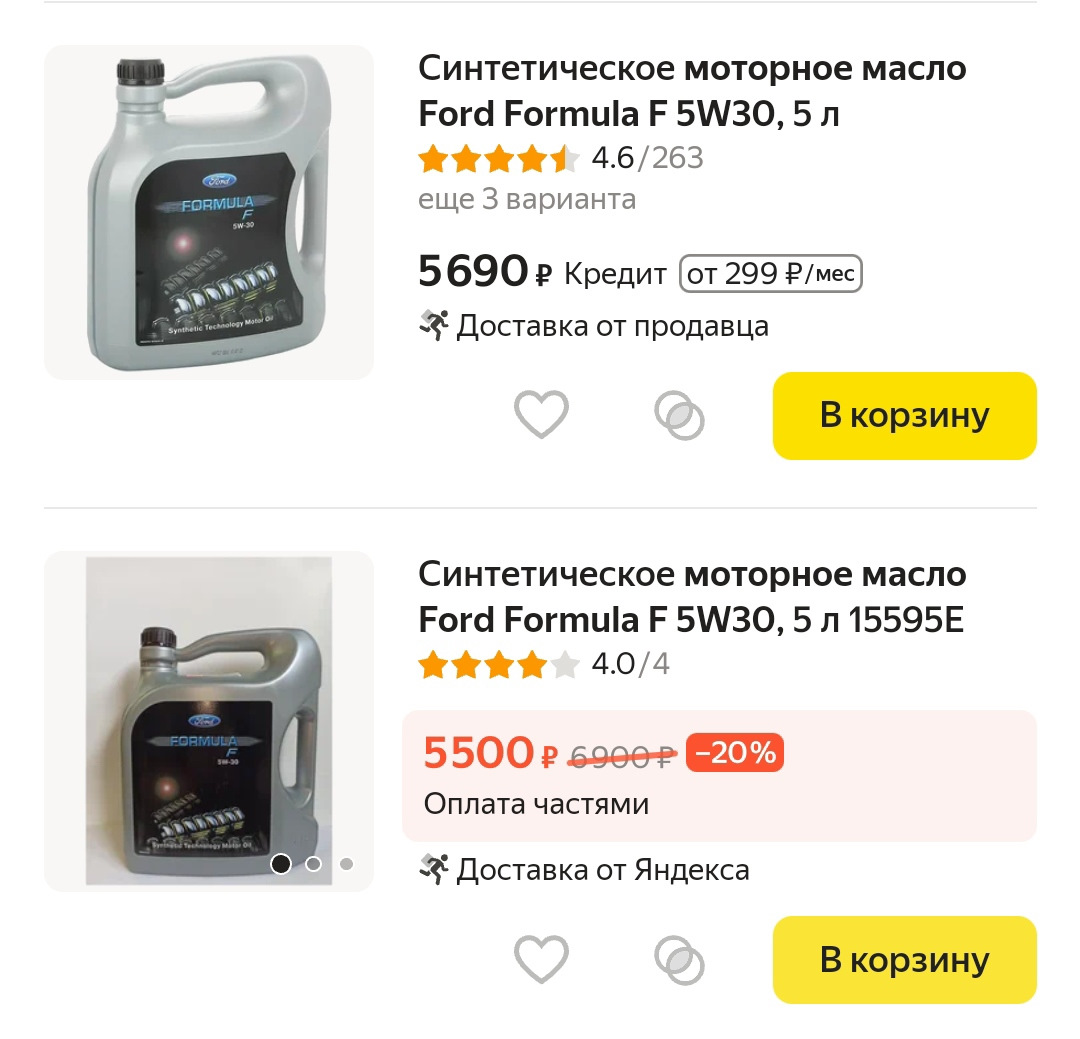The height and width of the screenshot is (1039, 1080).
Task: Show the second photo via carousel dot
Action: tap(314, 864)
